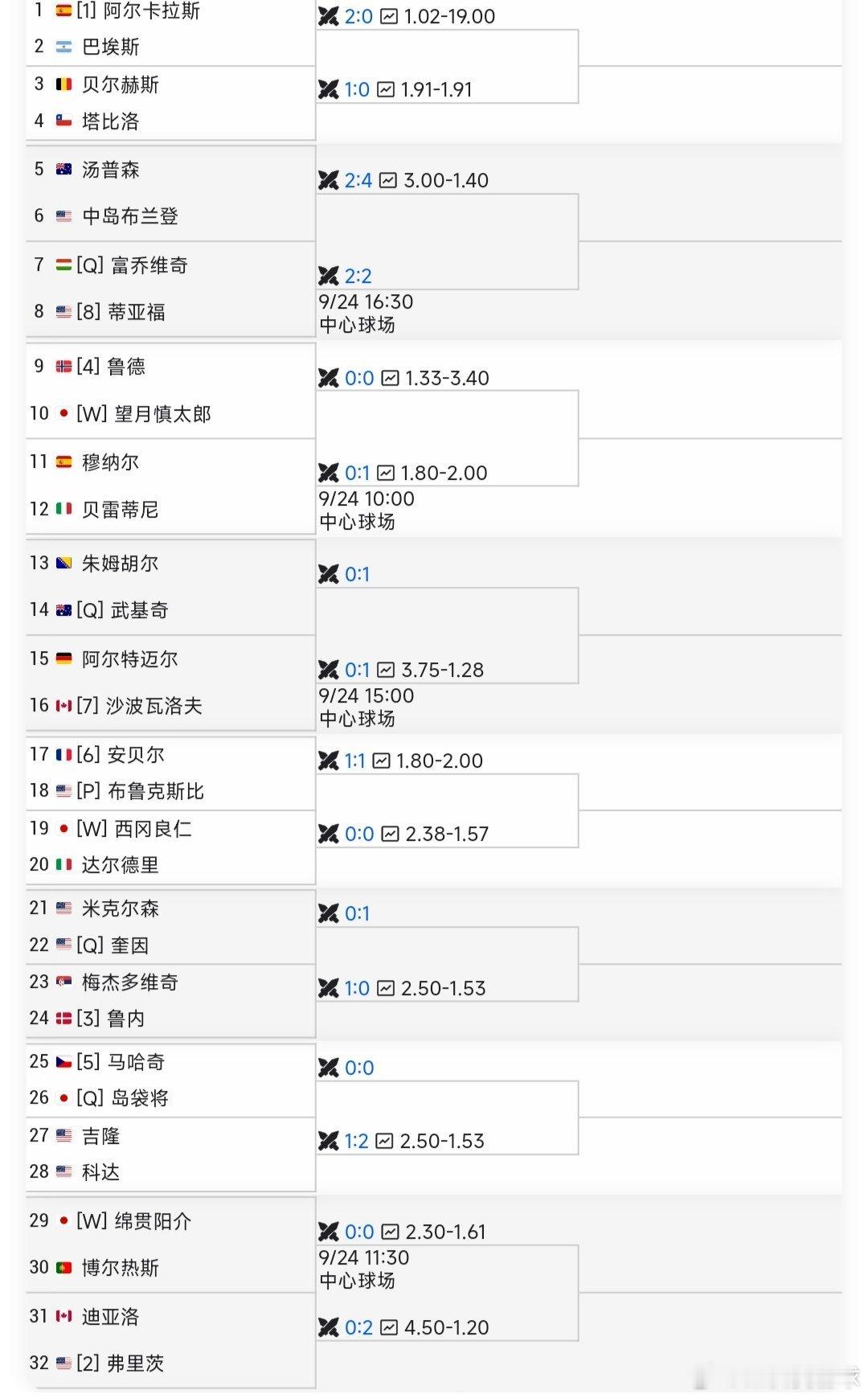The image size is (868, 1398).
Task: Click head-to-head icon beside 2:0 score
Action: pos(329,16)
